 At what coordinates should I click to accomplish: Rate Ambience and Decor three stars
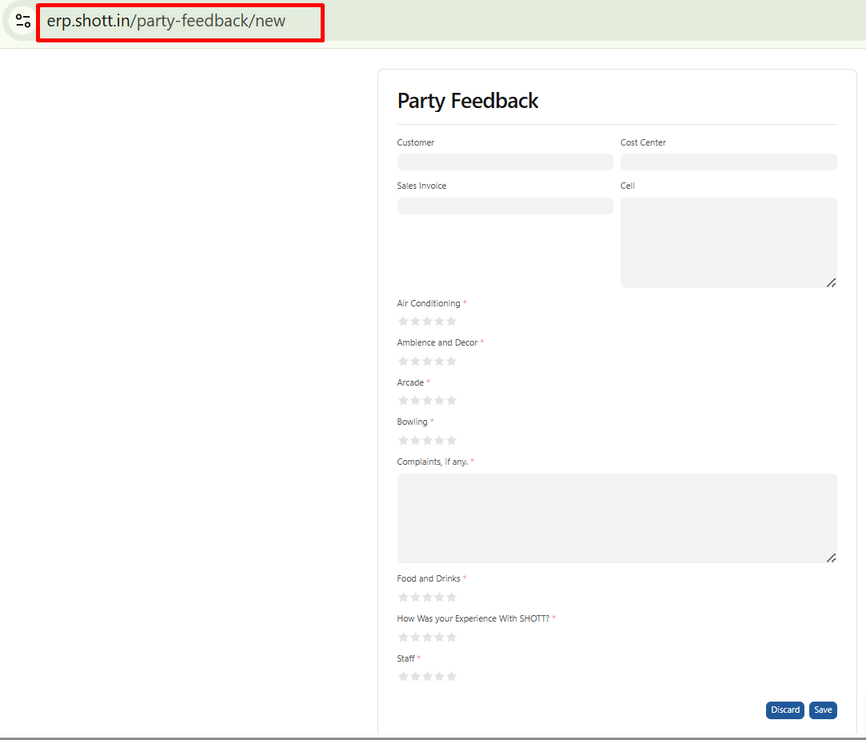[x=428, y=361]
